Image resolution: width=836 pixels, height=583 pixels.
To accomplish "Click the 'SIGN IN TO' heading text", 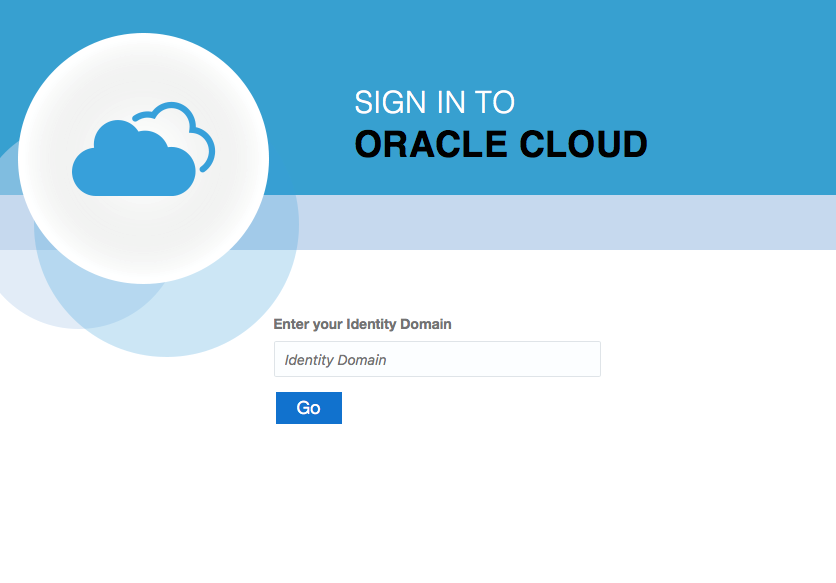I will tap(435, 102).
